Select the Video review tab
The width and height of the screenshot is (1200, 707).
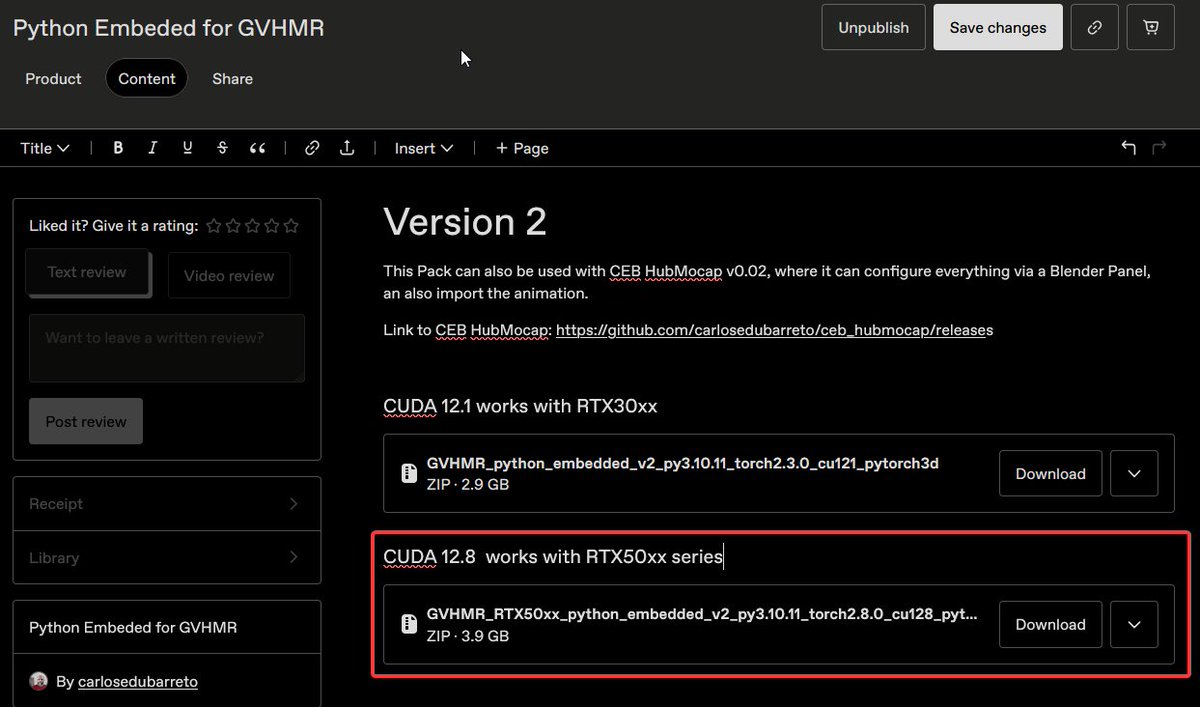pyautogui.click(x=229, y=276)
